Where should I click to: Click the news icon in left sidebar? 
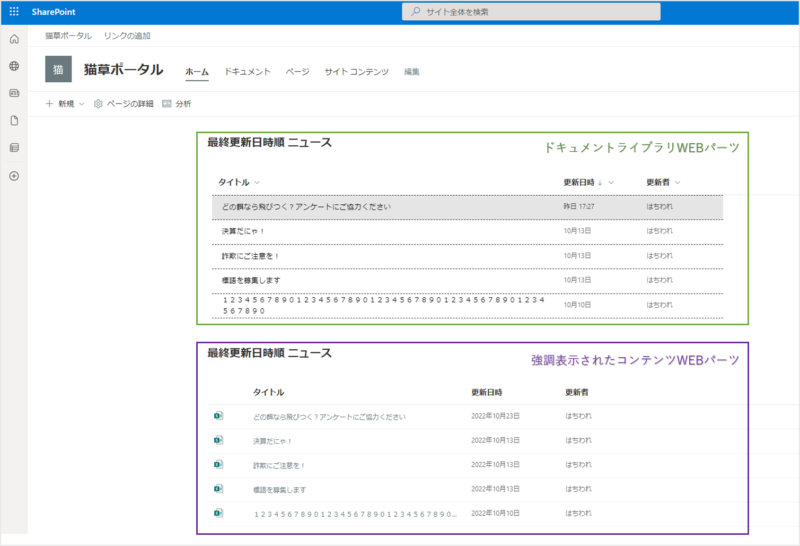14,93
